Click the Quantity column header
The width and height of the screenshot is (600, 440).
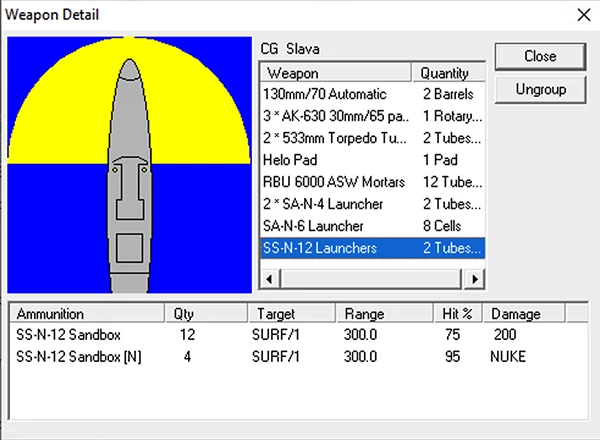pos(447,73)
